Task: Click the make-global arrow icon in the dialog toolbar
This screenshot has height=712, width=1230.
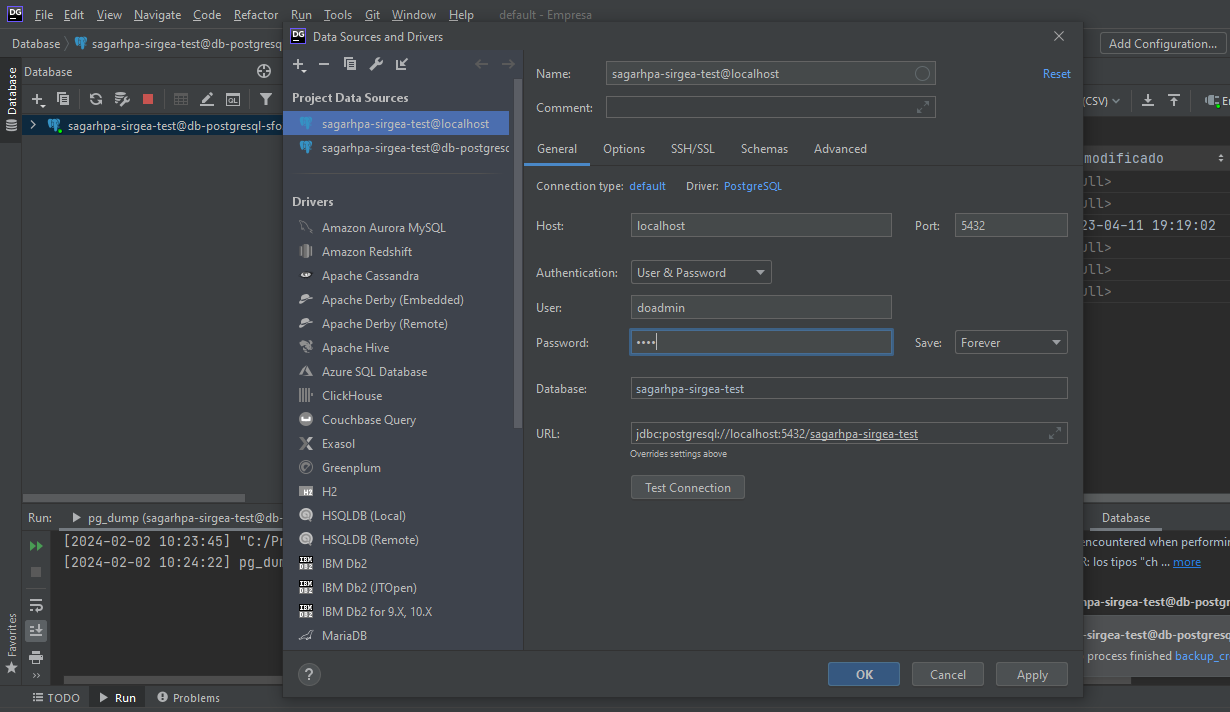Action: (x=402, y=65)
